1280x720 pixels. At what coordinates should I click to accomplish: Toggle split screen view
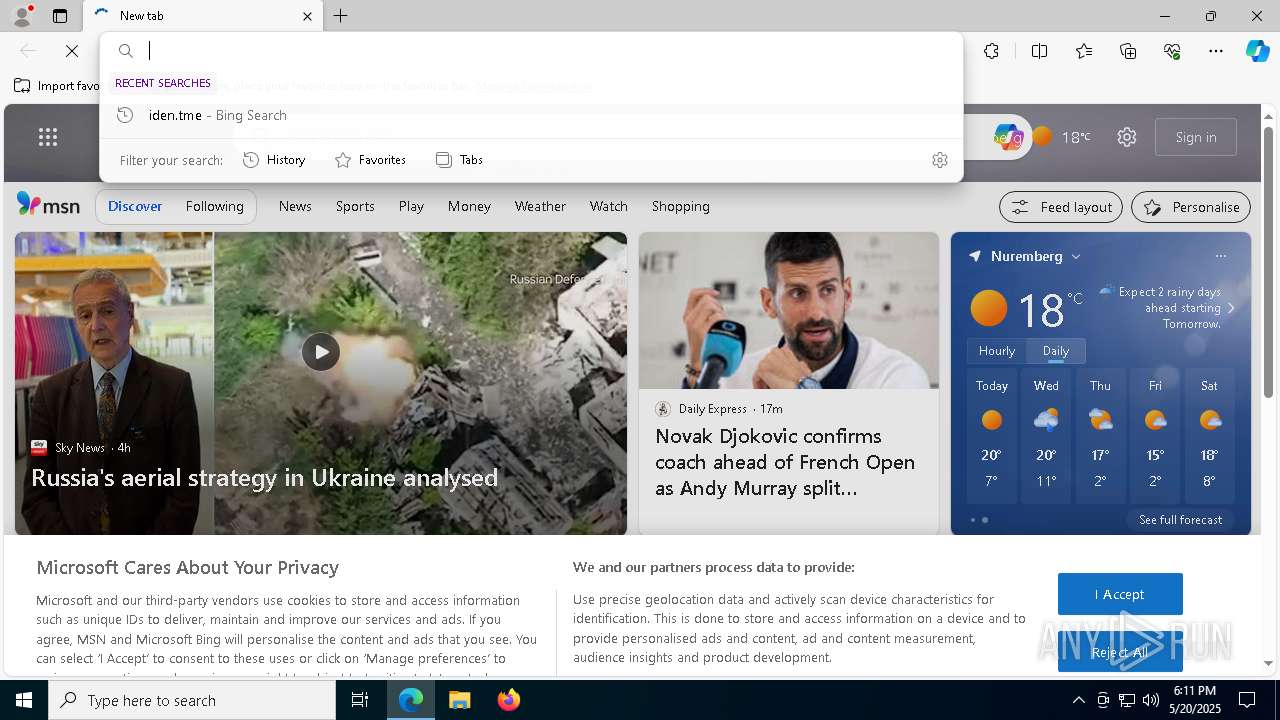(1039, 51)
